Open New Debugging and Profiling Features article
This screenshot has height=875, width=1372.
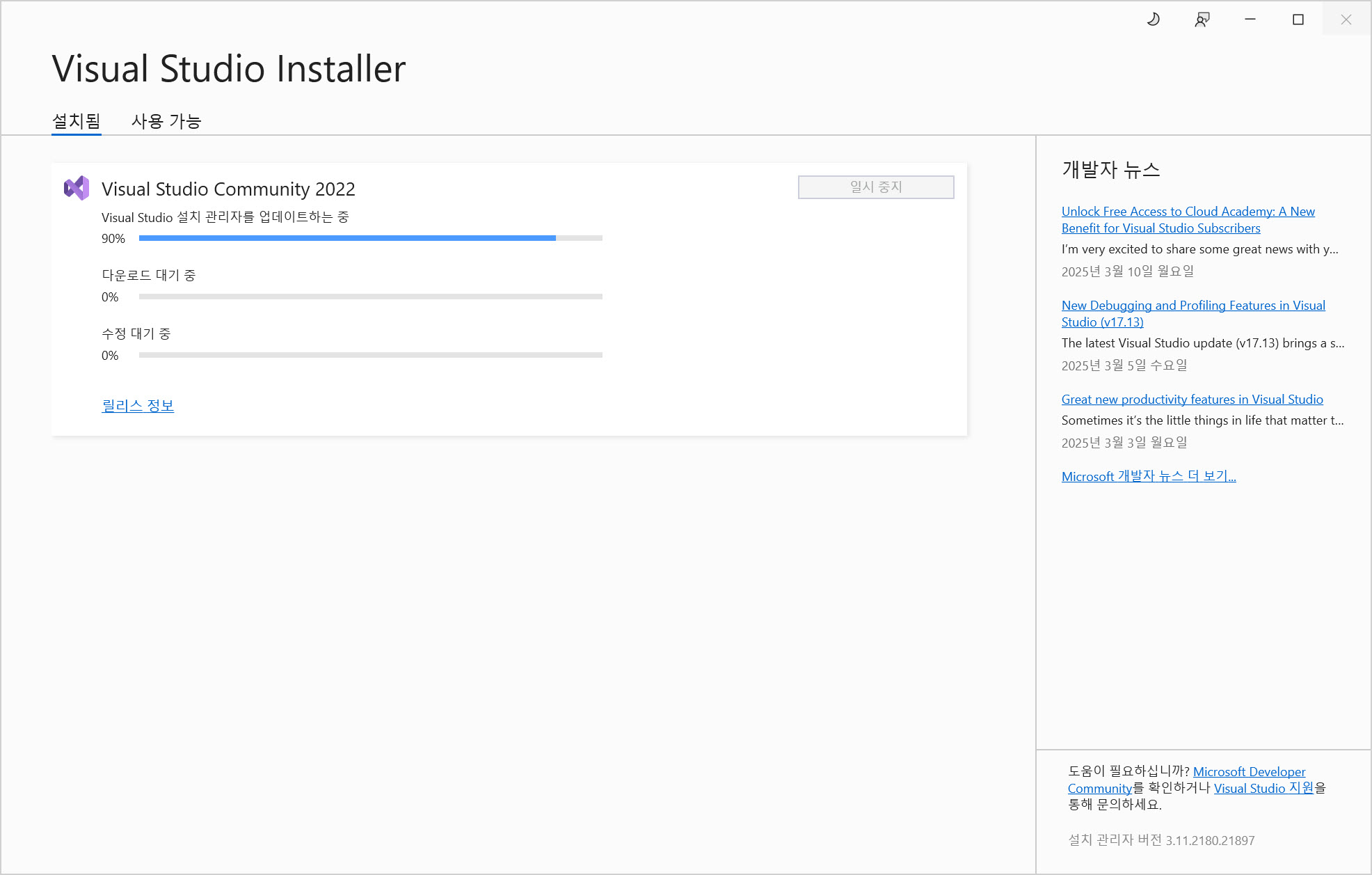pos(1192,306)
